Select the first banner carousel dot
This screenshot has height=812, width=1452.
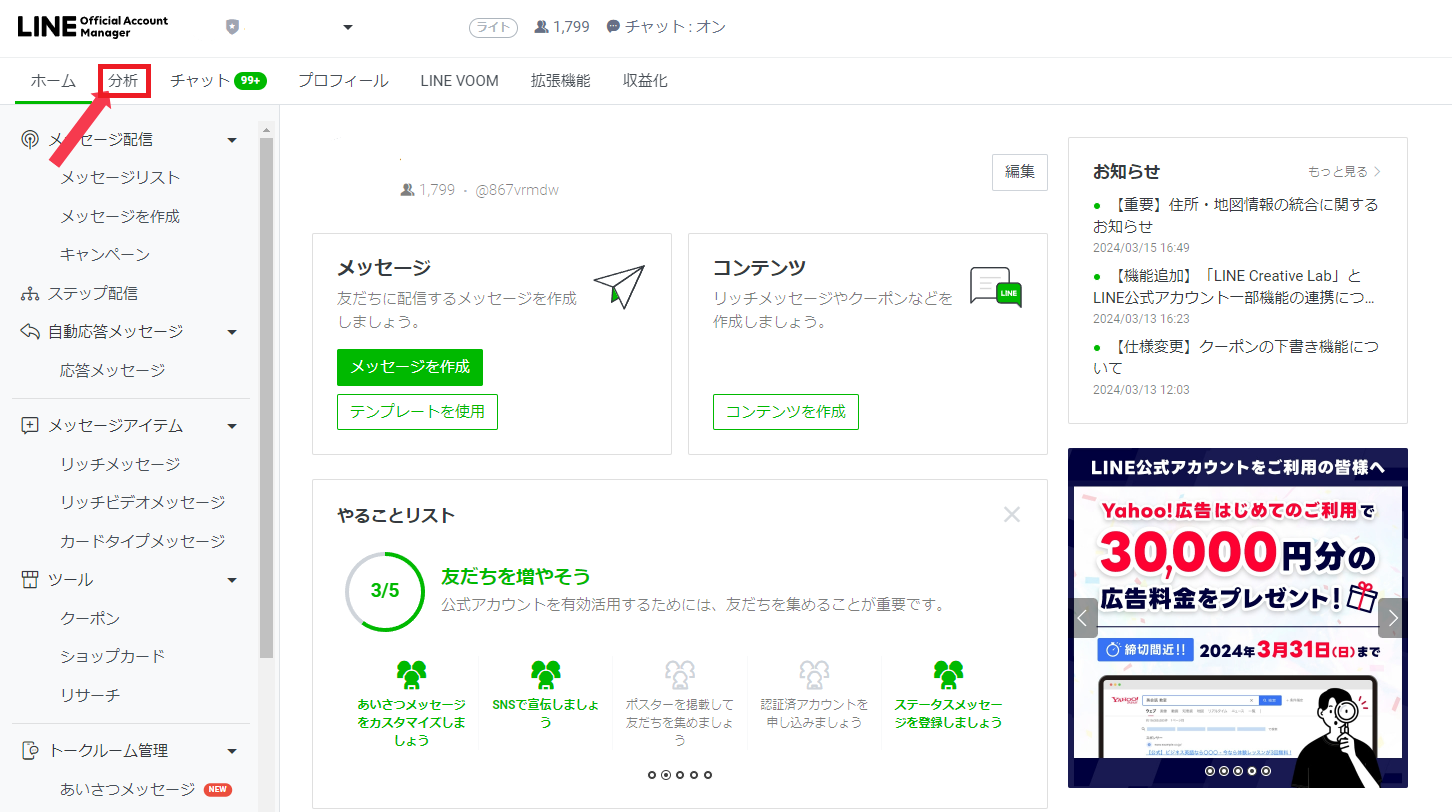(1210, 771)
